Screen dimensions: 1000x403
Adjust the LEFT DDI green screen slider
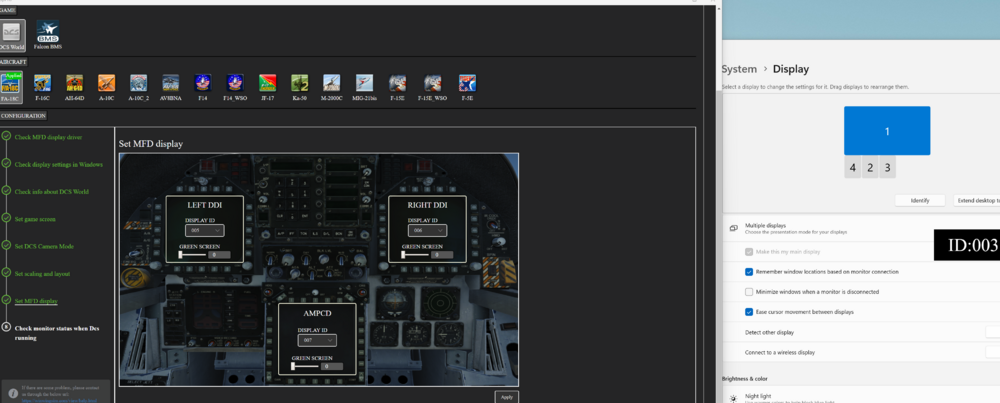point(193,254)
